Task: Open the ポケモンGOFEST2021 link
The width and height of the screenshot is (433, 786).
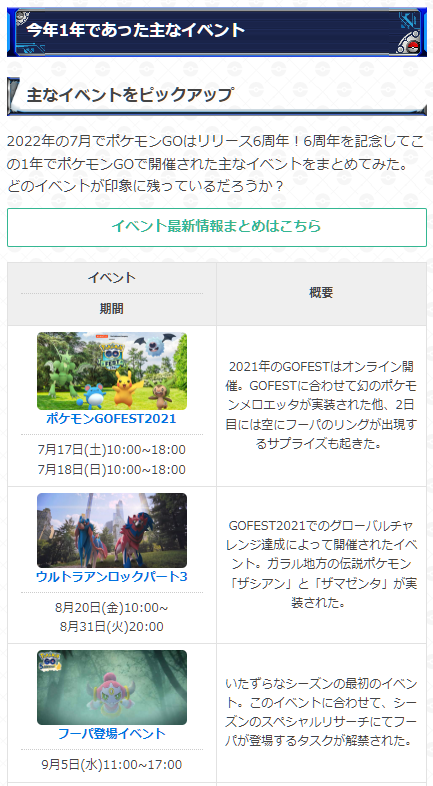Action: point(111,419)
